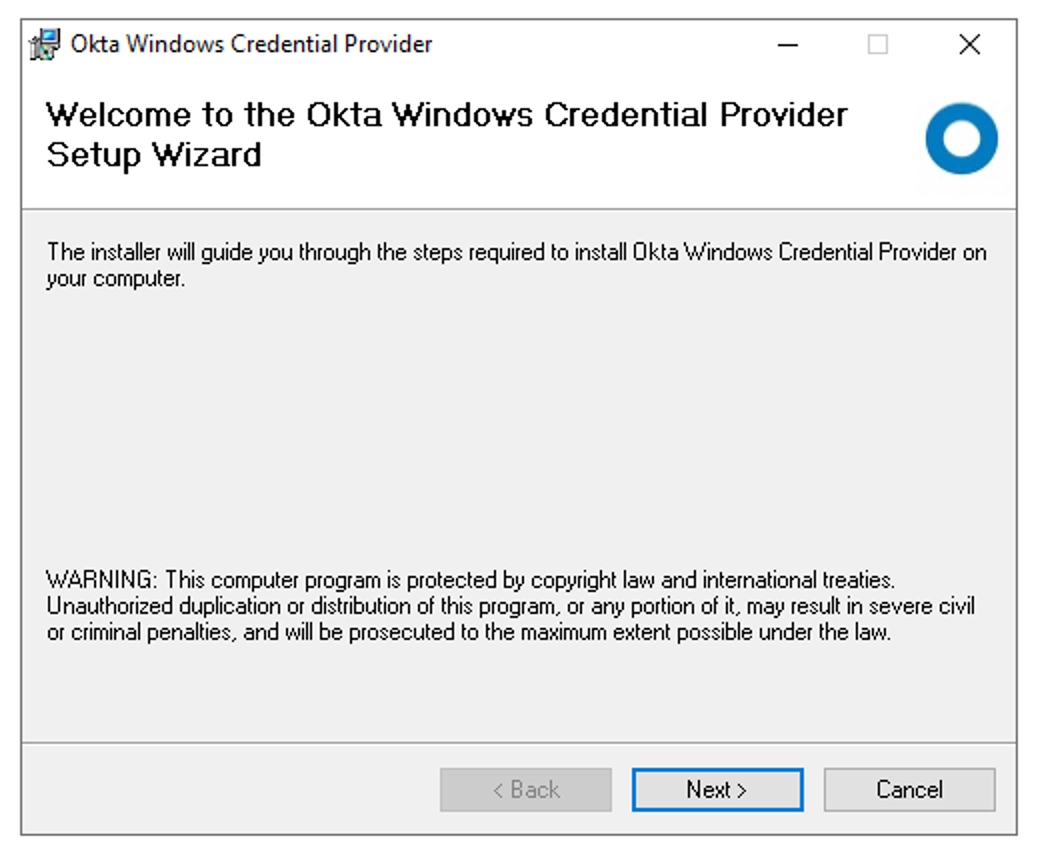Close the setup wizard with the X
The height and width of the screenshot is (854, 1042).
(970, 45)
